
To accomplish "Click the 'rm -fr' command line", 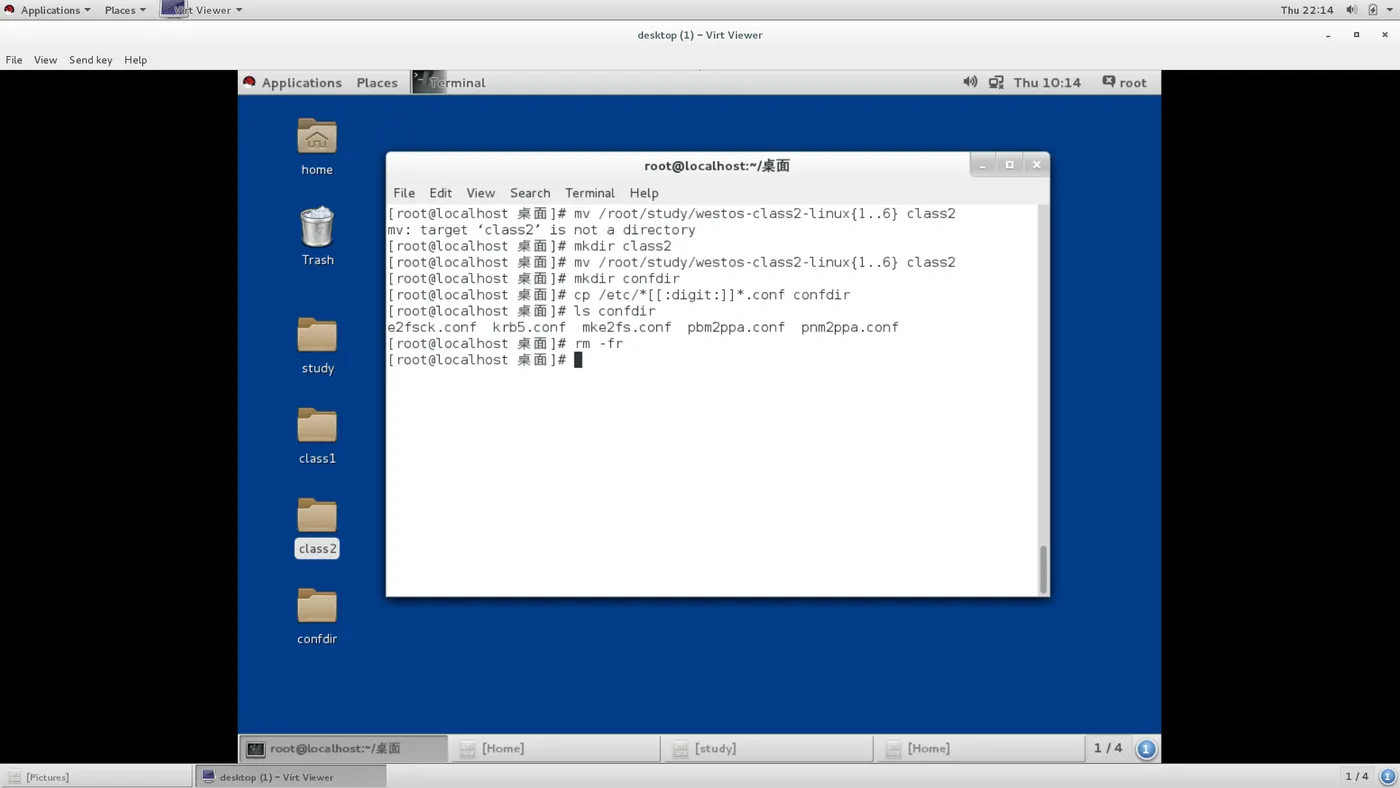I will 505,343.
